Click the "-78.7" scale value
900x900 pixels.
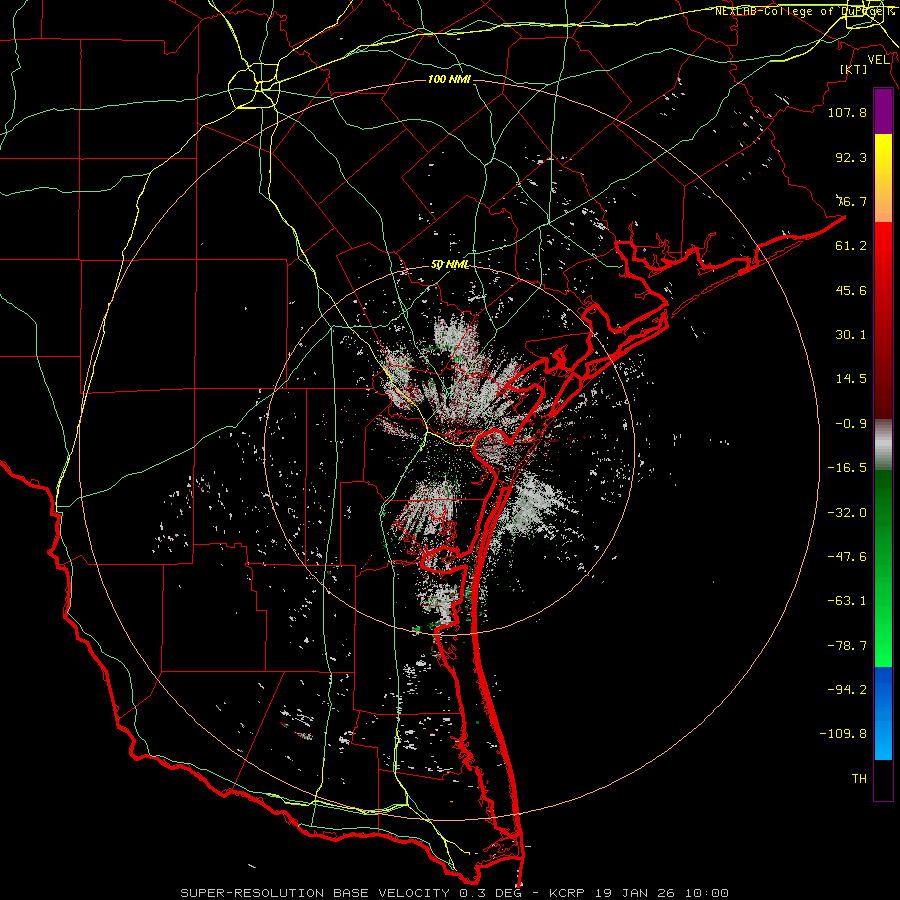point(847,646)
